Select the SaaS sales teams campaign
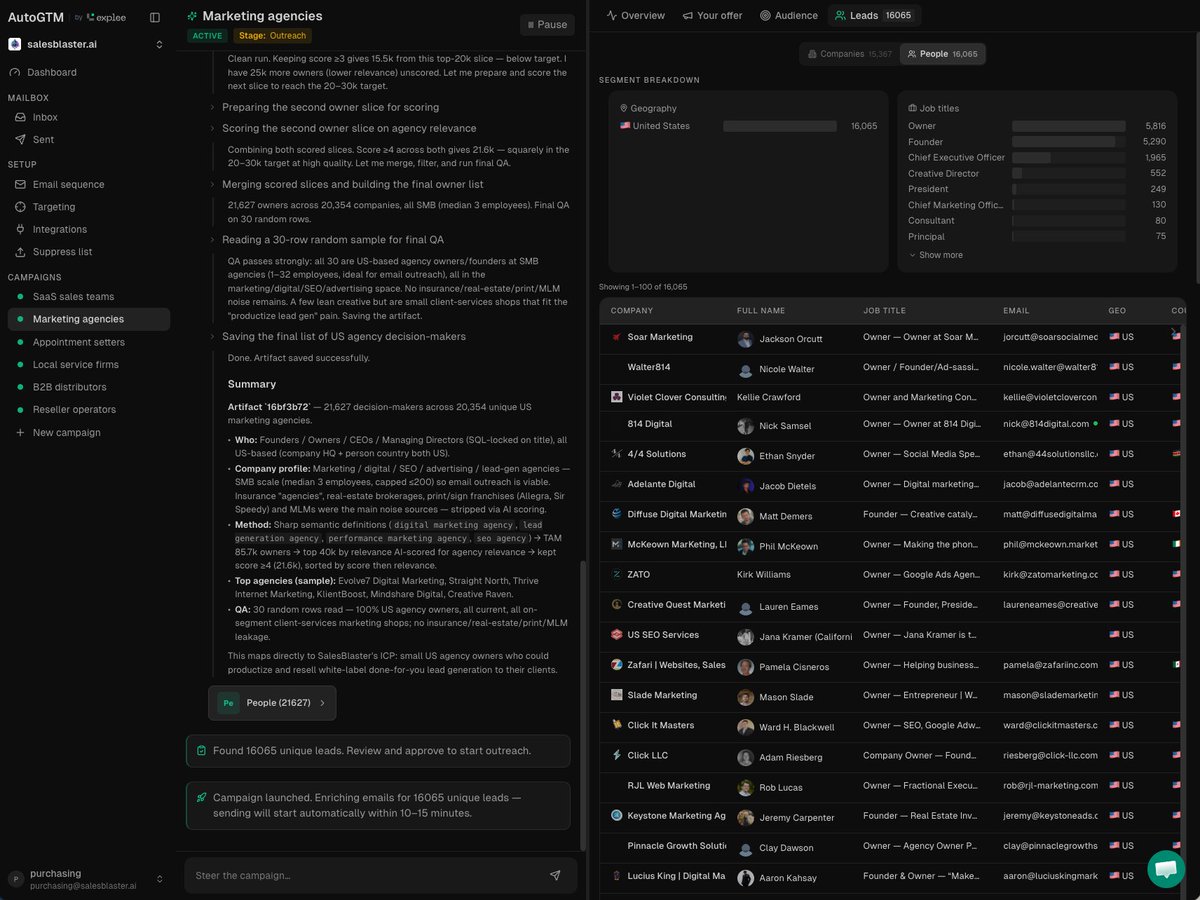This screenshot has height=900, width=1200. coord(73,297)
